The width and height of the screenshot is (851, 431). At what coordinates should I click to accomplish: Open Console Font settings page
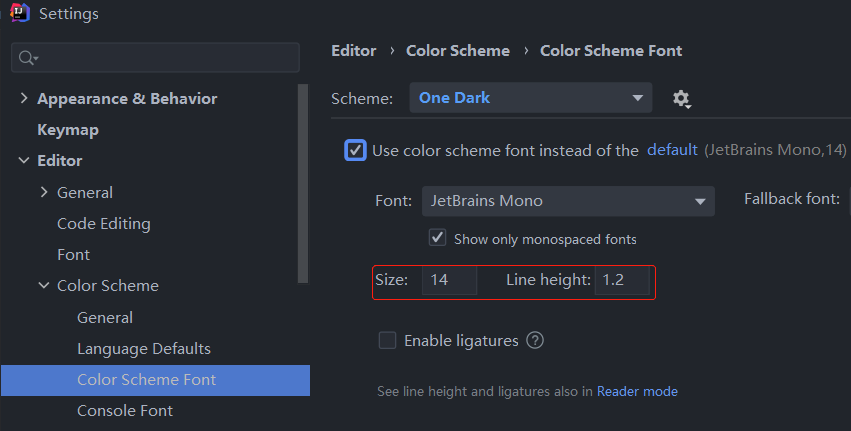tap(125, 411)
